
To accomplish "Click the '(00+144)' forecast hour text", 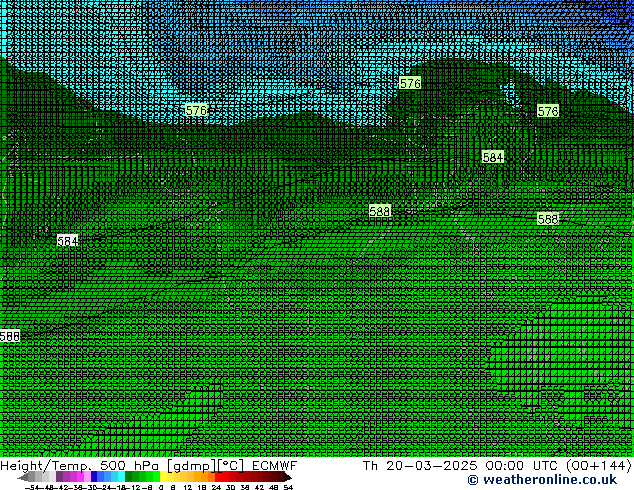I will tap(598, 466).
